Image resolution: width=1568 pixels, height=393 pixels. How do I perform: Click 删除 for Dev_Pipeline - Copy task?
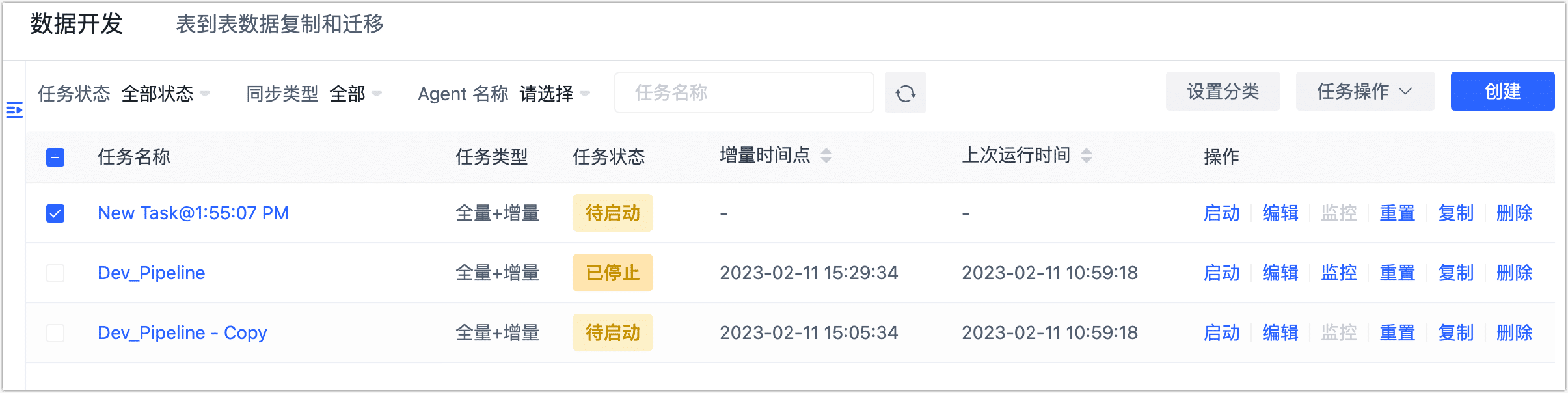[1514, 333]
